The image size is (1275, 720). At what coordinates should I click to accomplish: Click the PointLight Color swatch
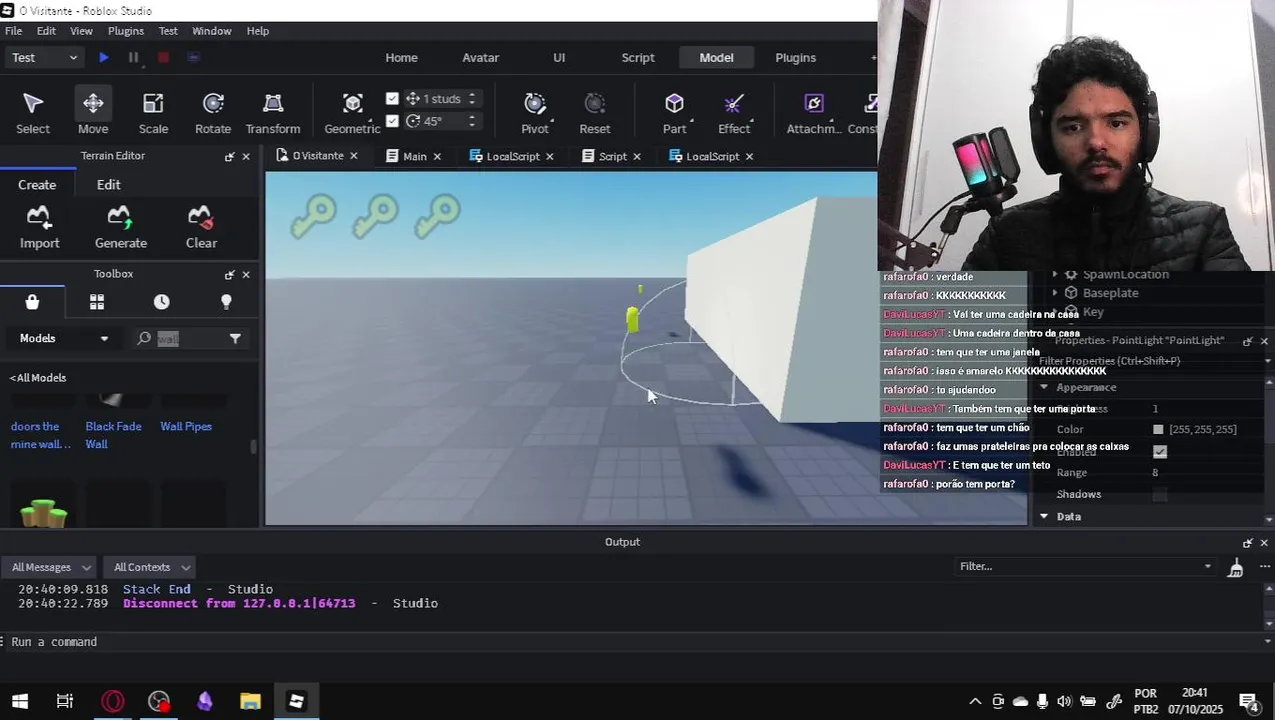coord(1158,430)
